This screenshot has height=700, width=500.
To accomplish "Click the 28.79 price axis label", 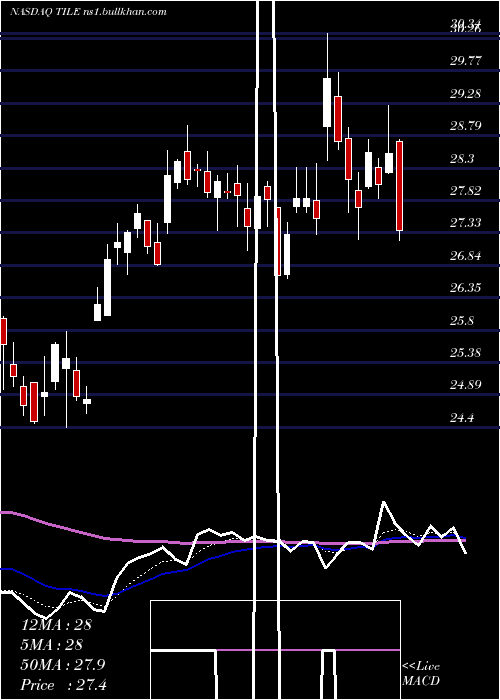I will (466, 126).
